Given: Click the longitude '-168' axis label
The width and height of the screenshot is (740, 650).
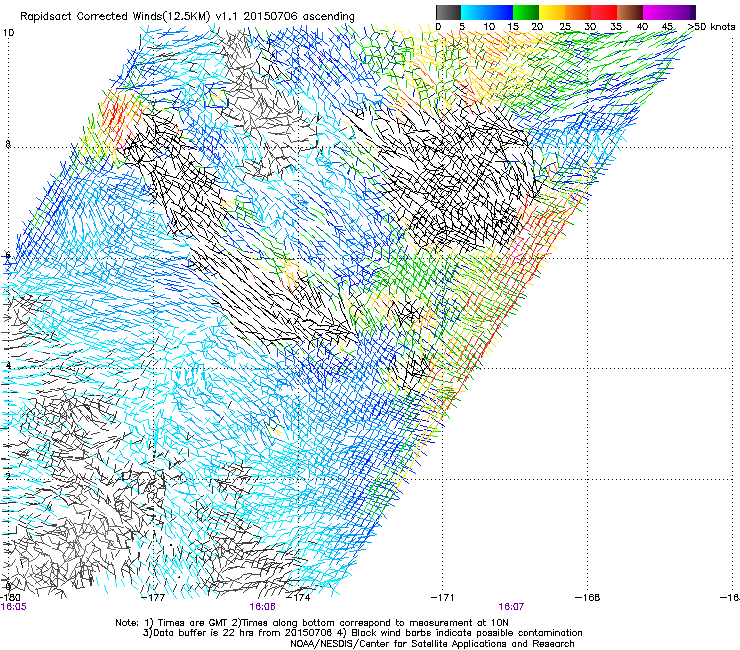Looking at the screenshot, I should pos(588,597).
